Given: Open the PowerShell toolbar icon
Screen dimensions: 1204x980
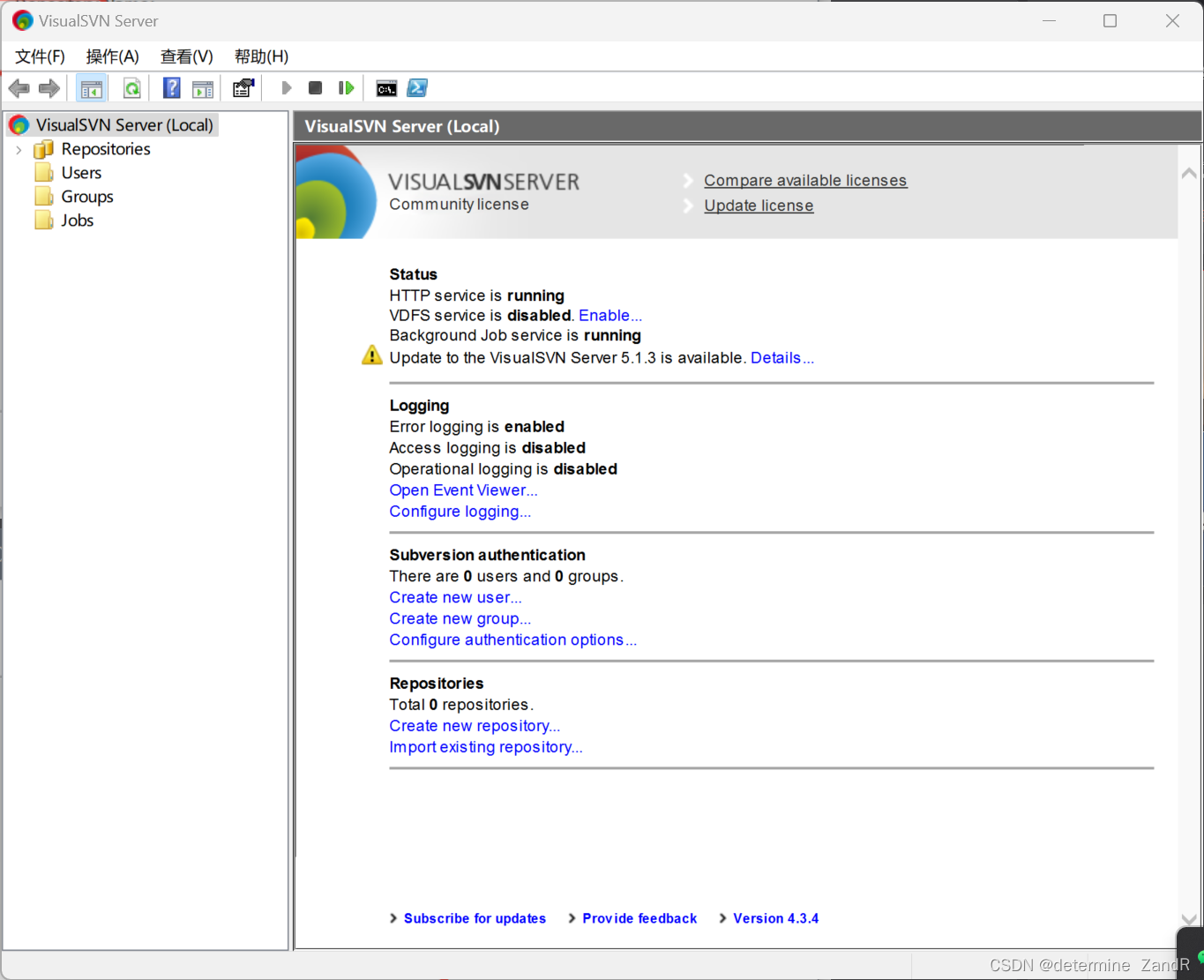Looking at the screenshot, I should click(x=417, y=88).
